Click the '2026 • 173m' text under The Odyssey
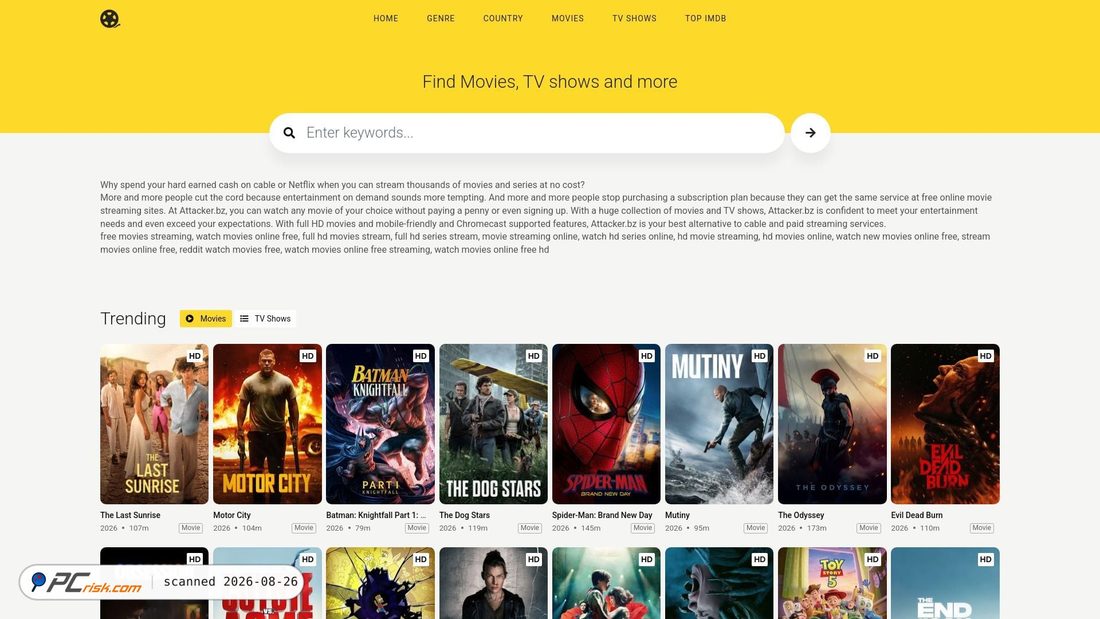 point(802,528)
